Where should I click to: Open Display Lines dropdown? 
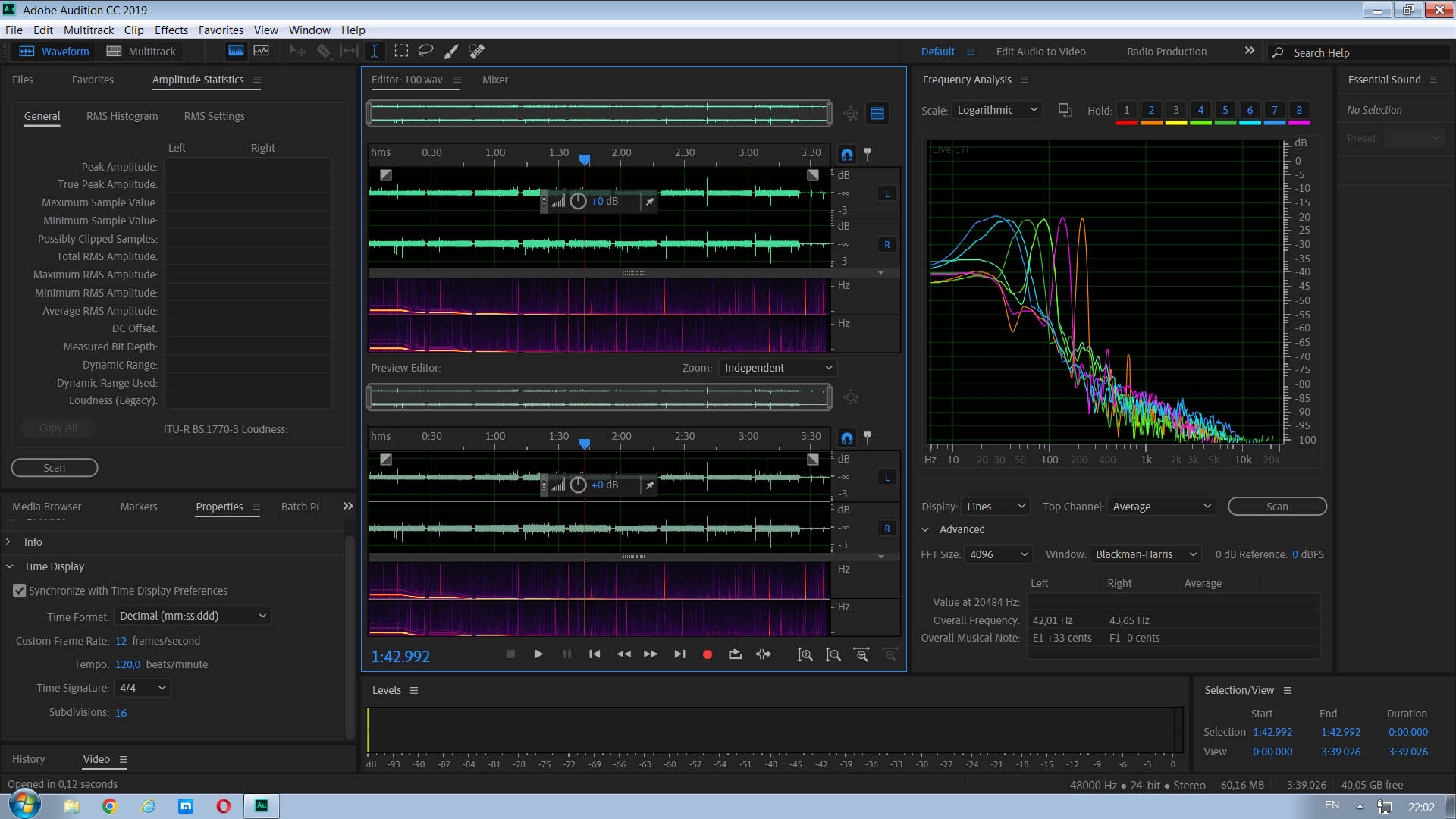pos(995,507)
